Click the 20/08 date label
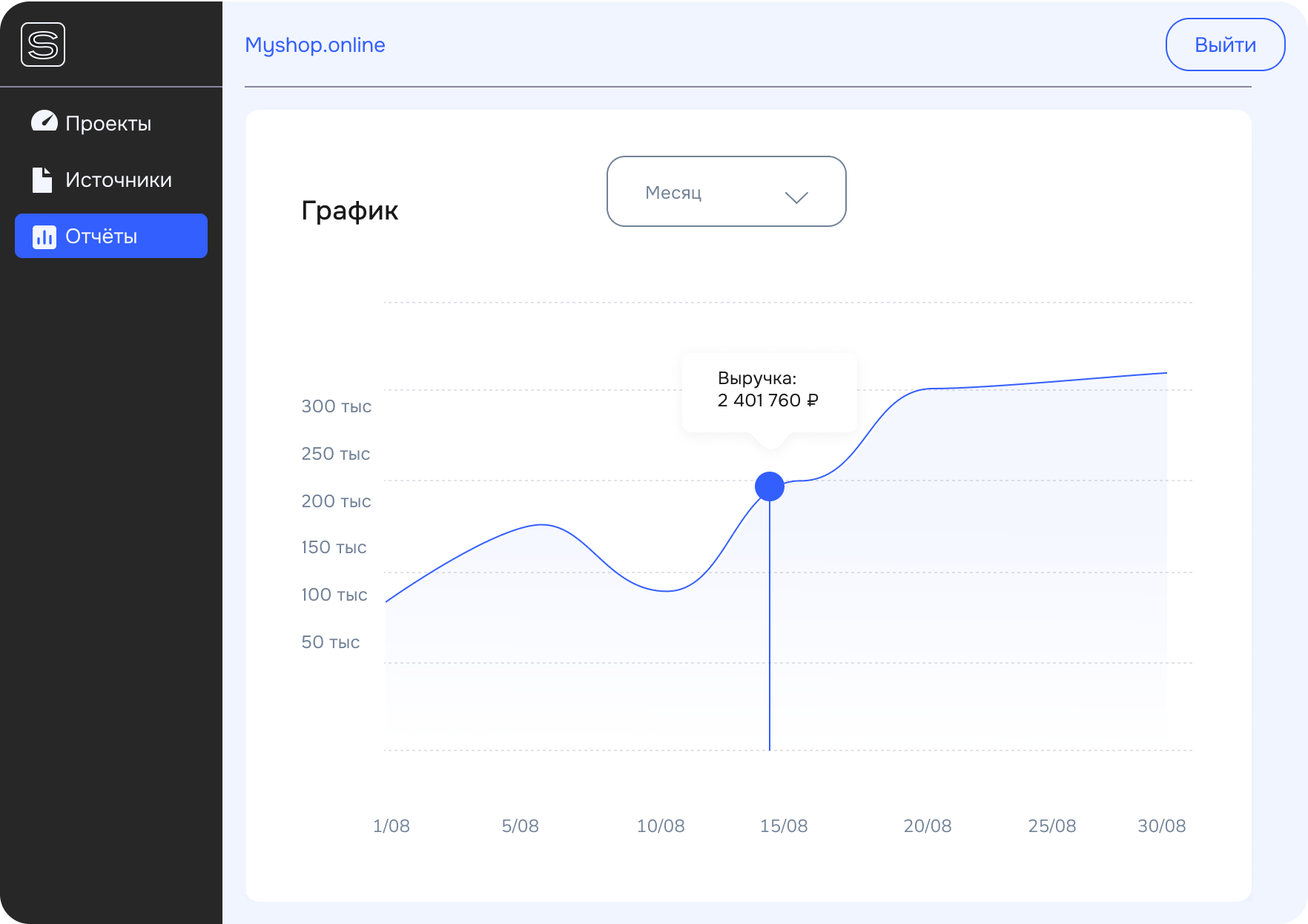 (927, 826)
